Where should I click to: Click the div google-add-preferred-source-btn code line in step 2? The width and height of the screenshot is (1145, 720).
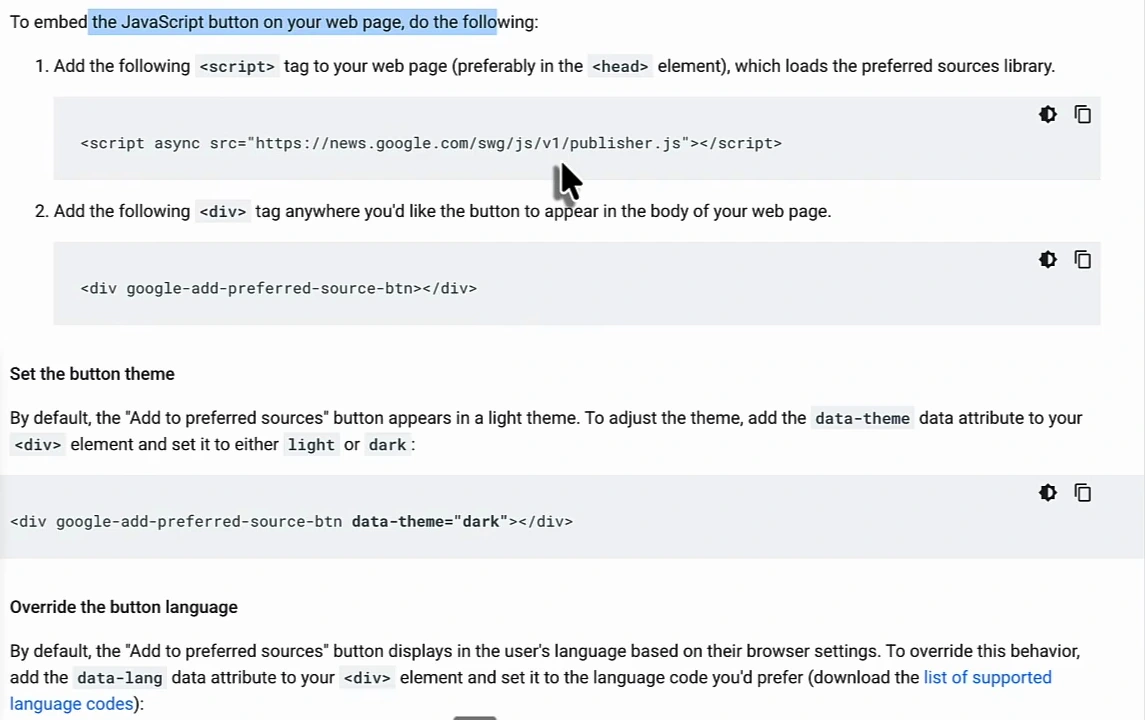(x=278, y=288)
